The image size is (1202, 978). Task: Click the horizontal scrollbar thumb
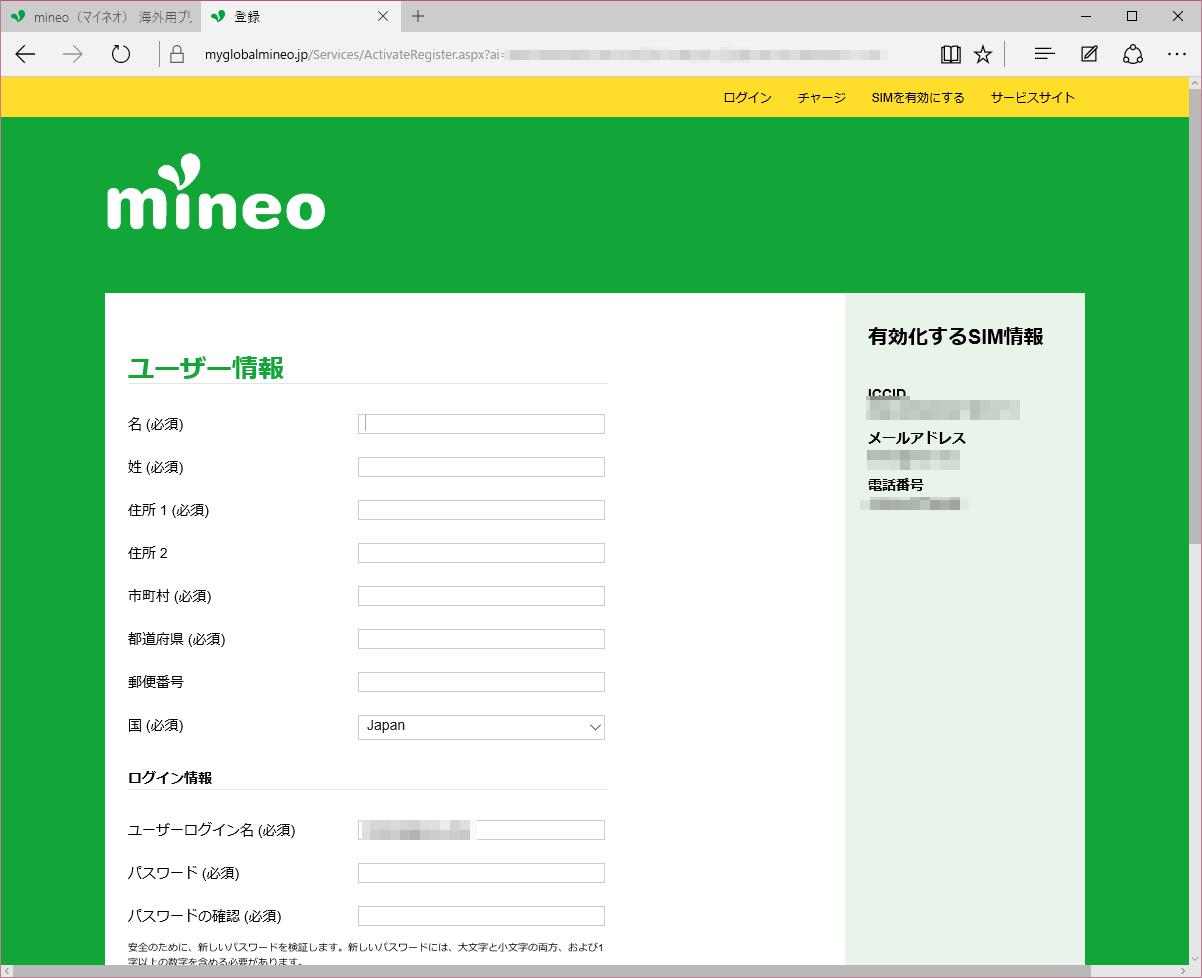(554, 971)
